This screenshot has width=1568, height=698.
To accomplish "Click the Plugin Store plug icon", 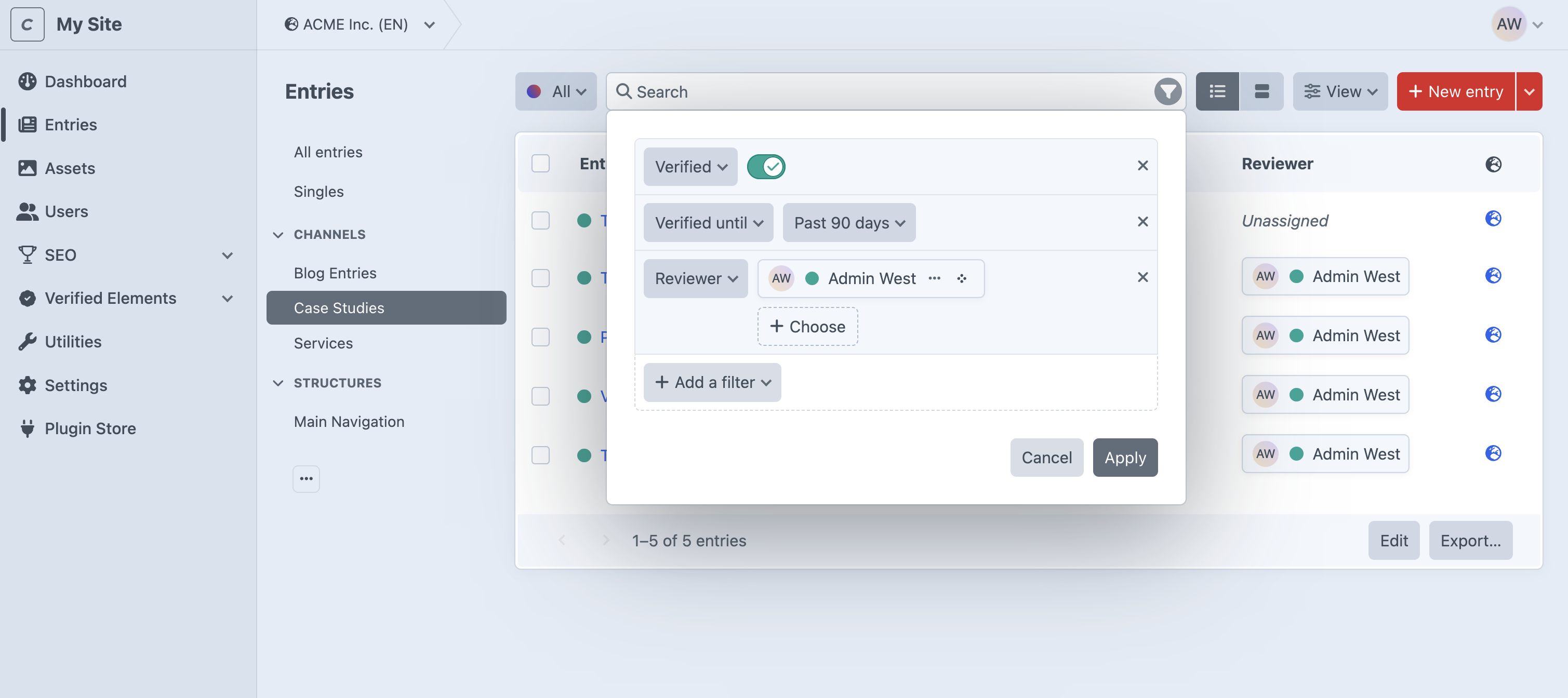I will point(28,428).
